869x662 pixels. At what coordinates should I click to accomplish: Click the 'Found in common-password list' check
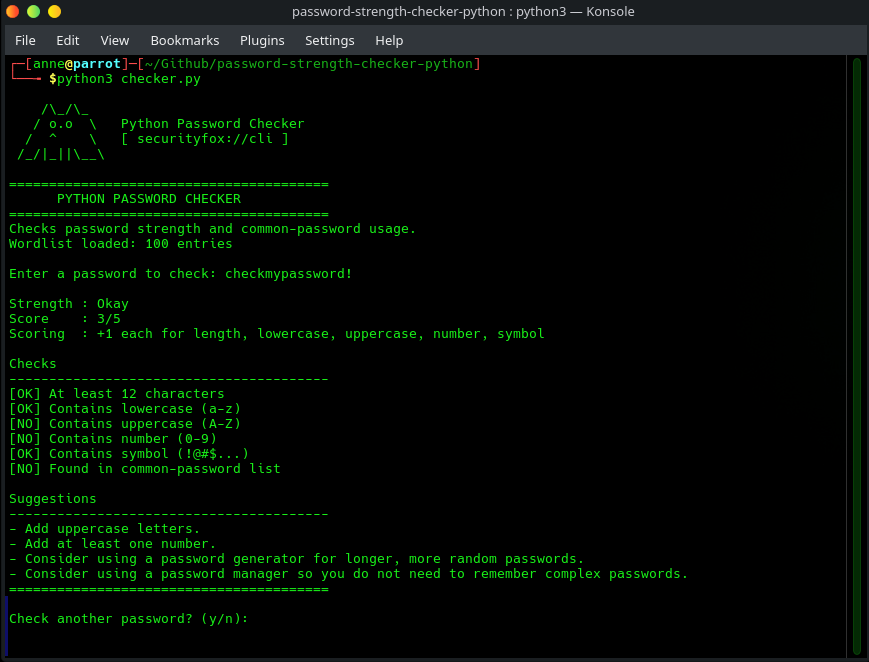145,469
